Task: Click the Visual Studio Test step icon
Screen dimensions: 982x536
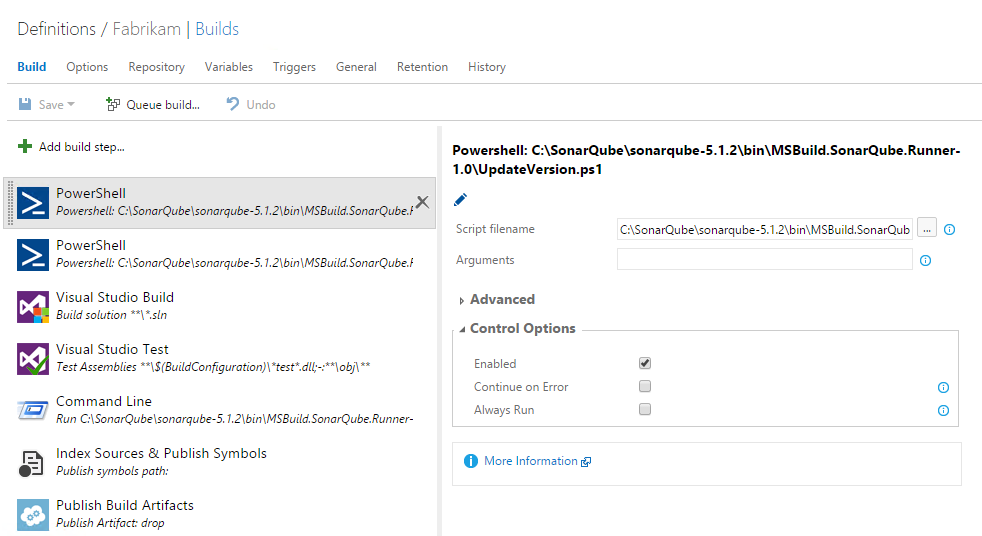Action: pos(33,359)
